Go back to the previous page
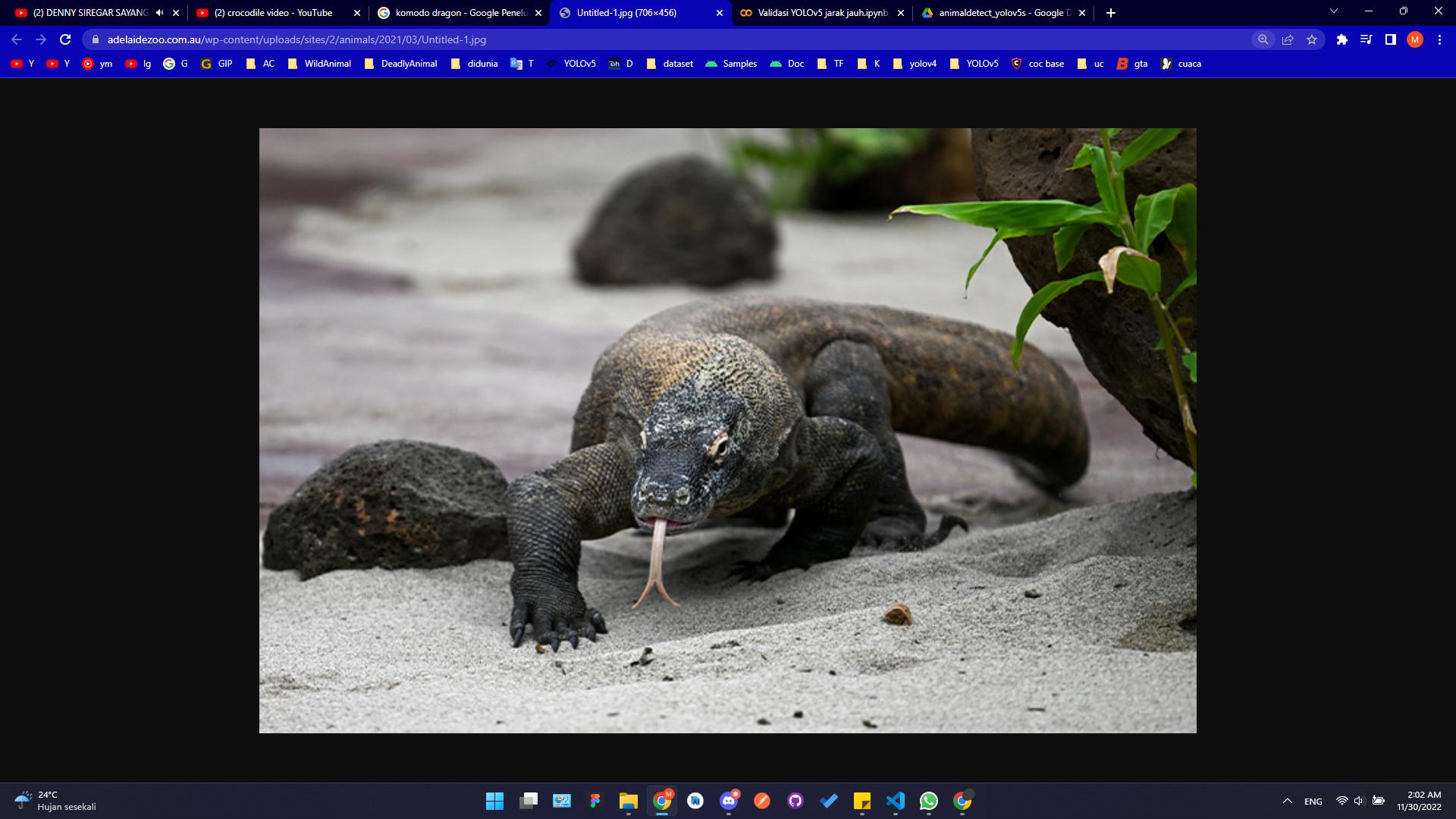 pos(17,39)
